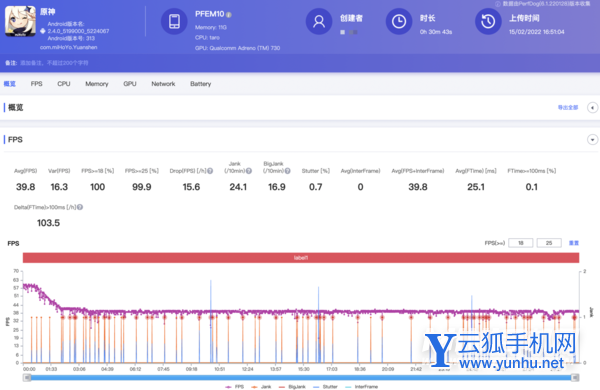The height and width of the screenshot is (390, 600).
Task: Click the upload time history icon
Action: [488, 21]
